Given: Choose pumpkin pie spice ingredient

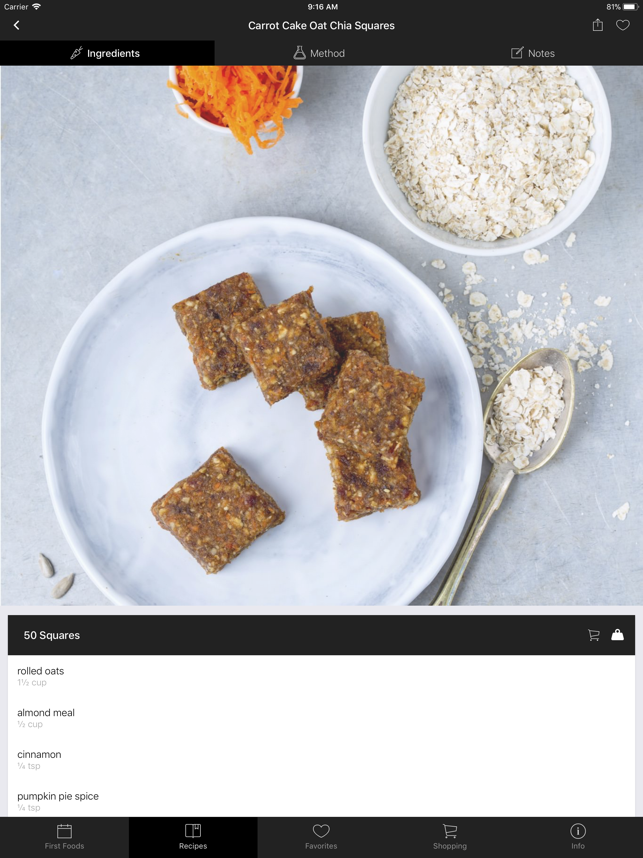Looking at the screenshot, I should [321, 801].
